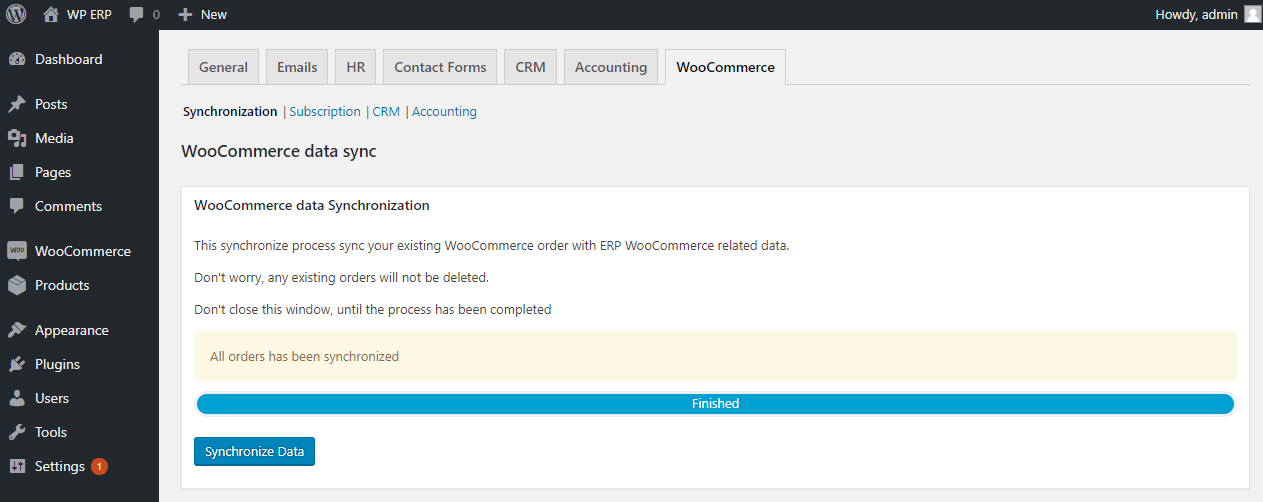Click the comment count 0
Screen dimensions: 1263x502
pos(156,14)
